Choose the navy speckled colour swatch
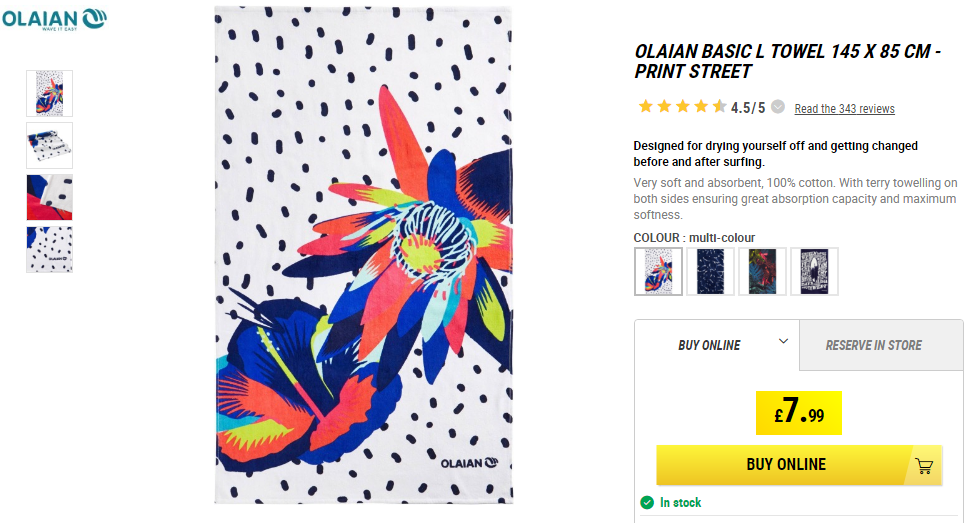The width and height of the screenshot is (971, 523). tap(710, 271)
